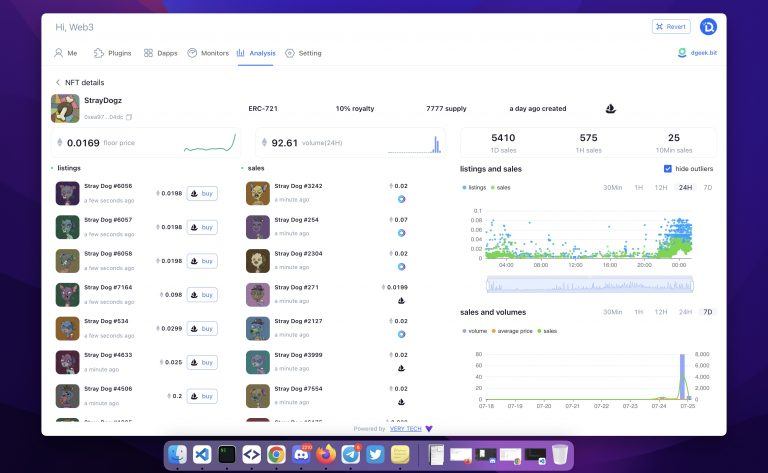Screen dimensions: 768x473
Task: Open Stickies notes from the dock
Action: pos(400,455)
